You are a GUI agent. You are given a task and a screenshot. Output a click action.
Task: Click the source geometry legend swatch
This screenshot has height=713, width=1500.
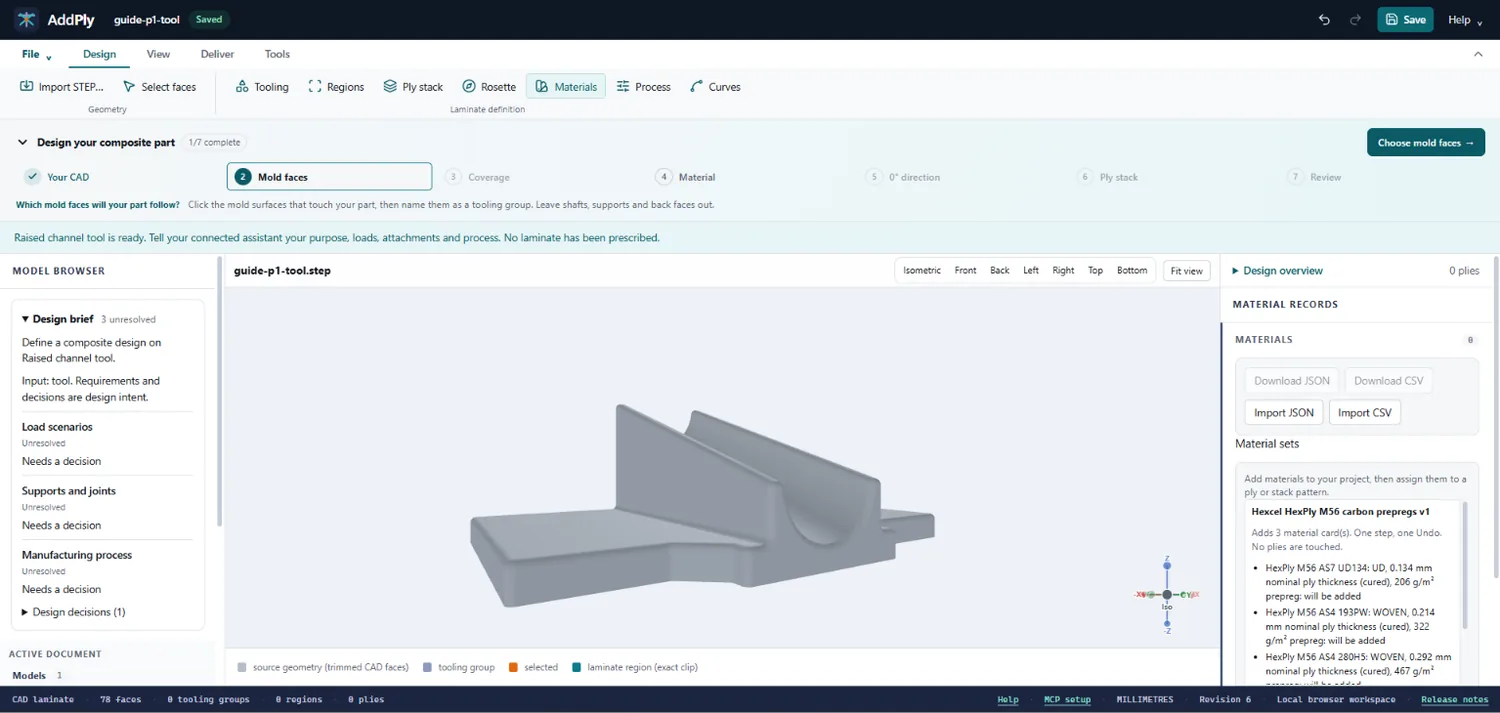pyautogui.click(x=242, y=667)
